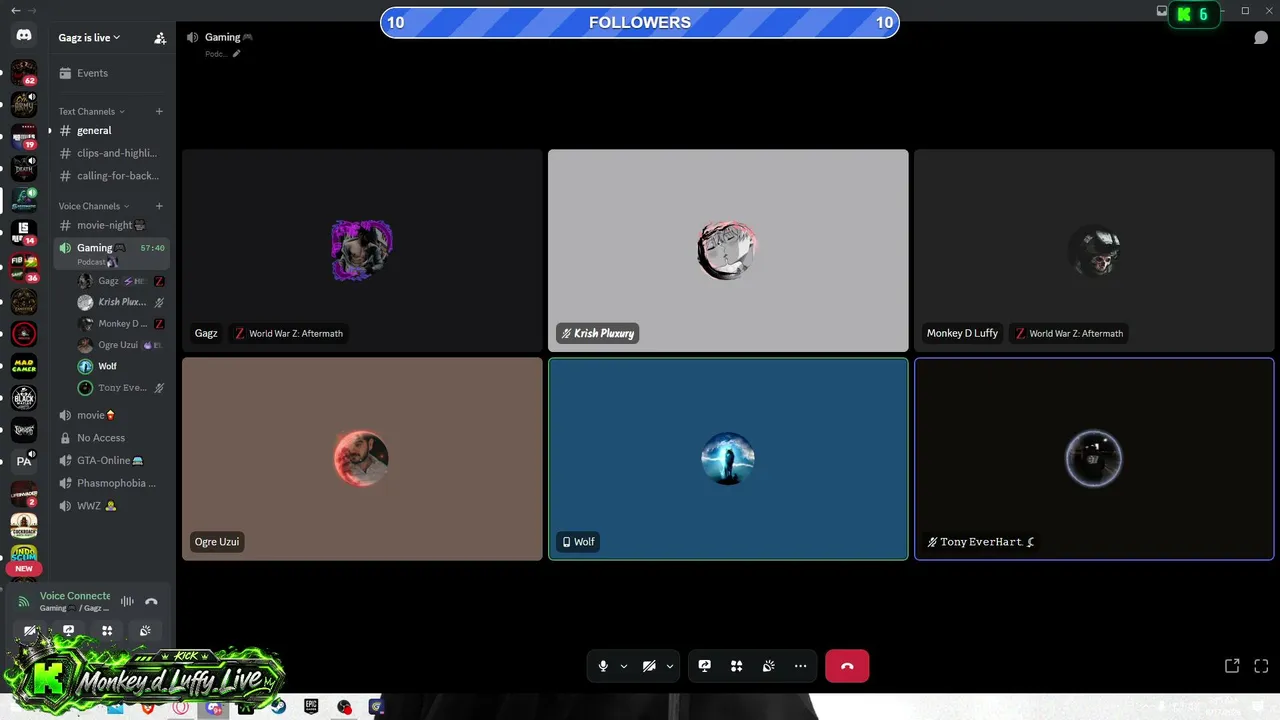Open the MAD GAMER server icon
1280x720 pixels.
coord(24,365)
